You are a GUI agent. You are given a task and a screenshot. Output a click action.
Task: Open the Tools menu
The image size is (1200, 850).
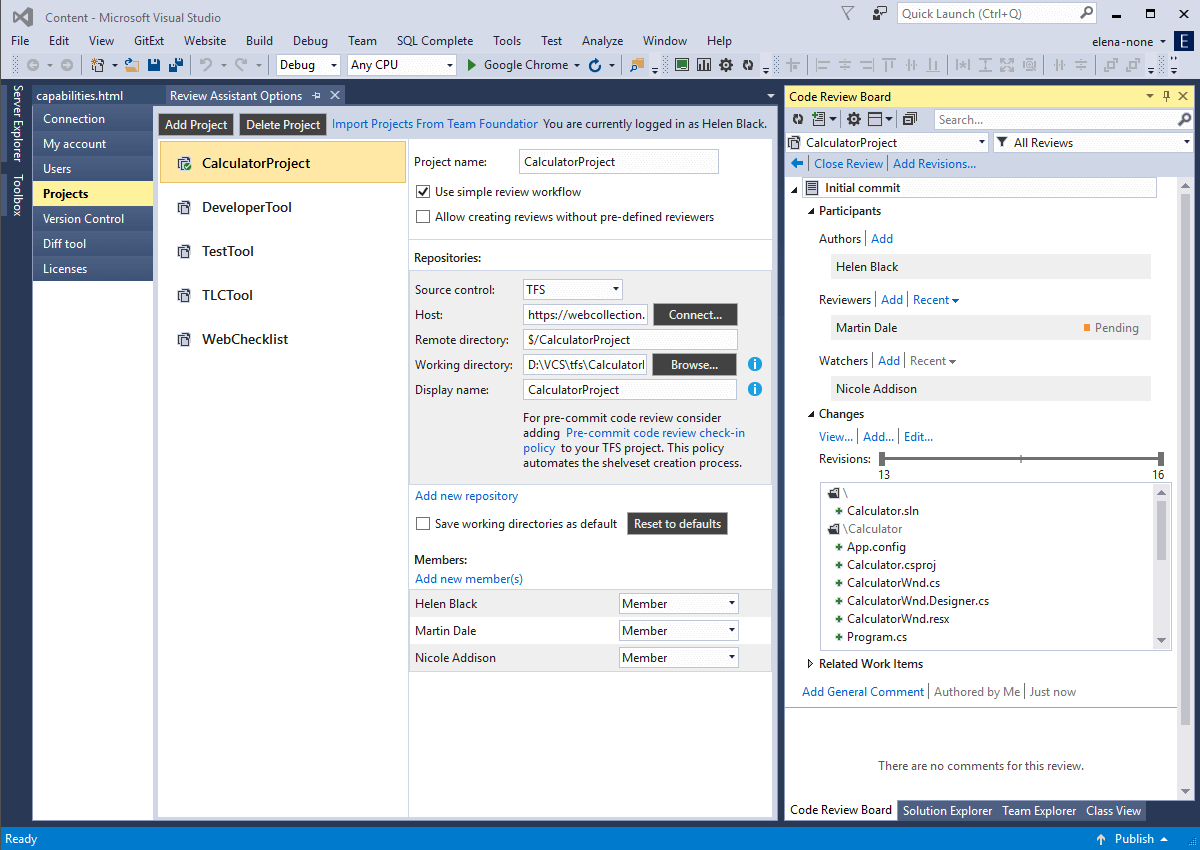click(x=507, y=40)
